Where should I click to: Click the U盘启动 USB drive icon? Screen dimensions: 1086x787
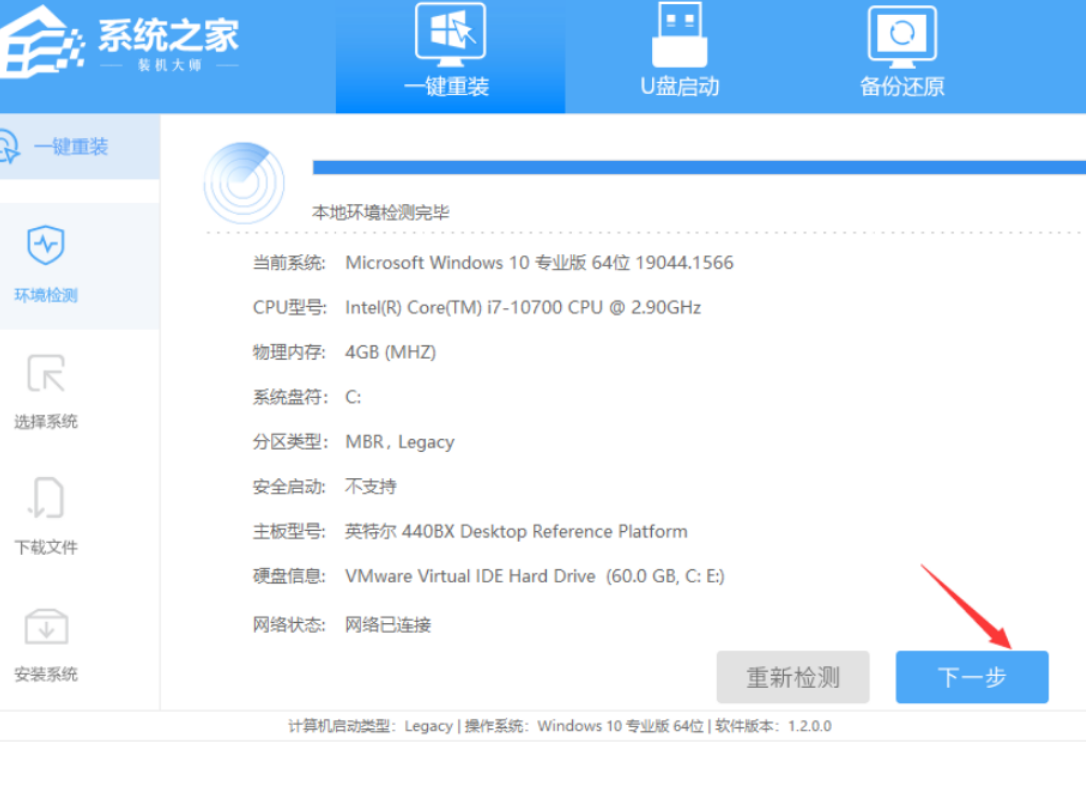pos(679,34)
